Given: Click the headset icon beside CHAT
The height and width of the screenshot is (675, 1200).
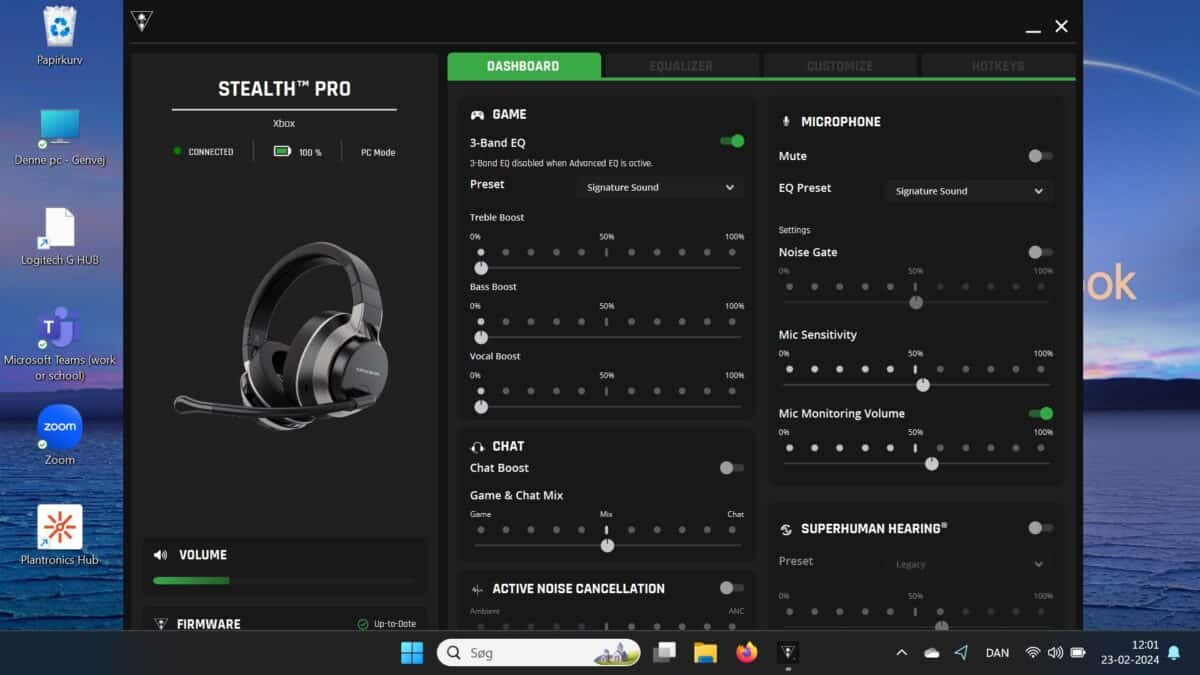Looking at the screenshot, I should pyautogui.click(x=478, y=447).
